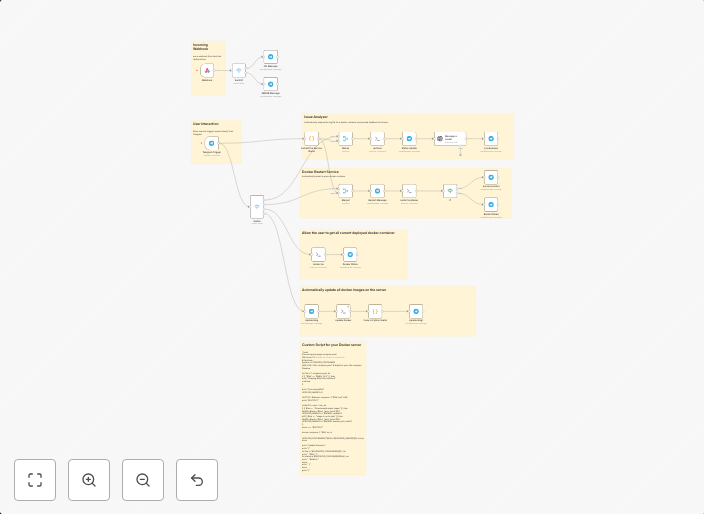The image size is (704, 514).
Task: Select the If node in Docker Restart Service
Action: [450, 190]
